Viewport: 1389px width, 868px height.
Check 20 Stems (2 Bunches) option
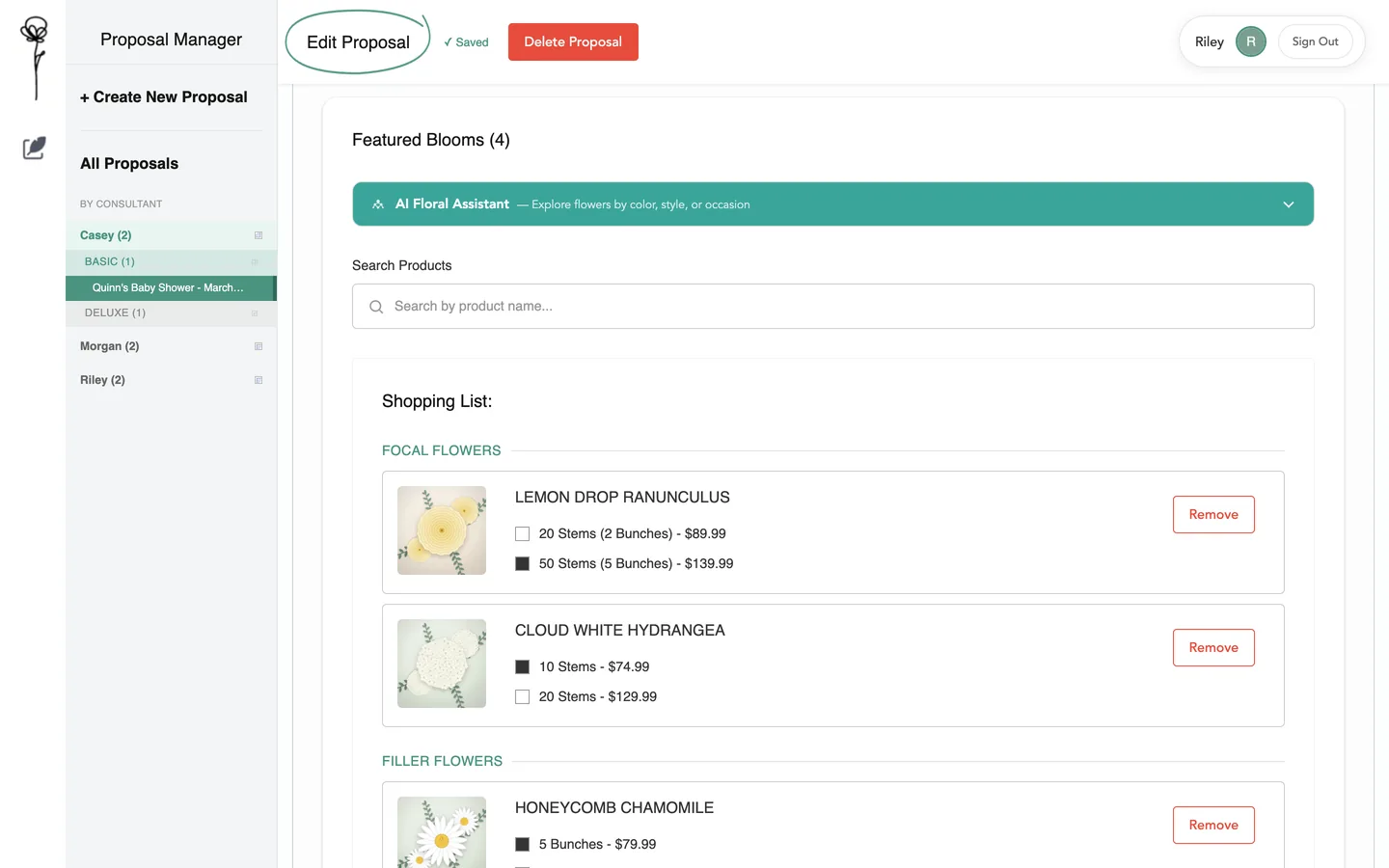[523, 534]
